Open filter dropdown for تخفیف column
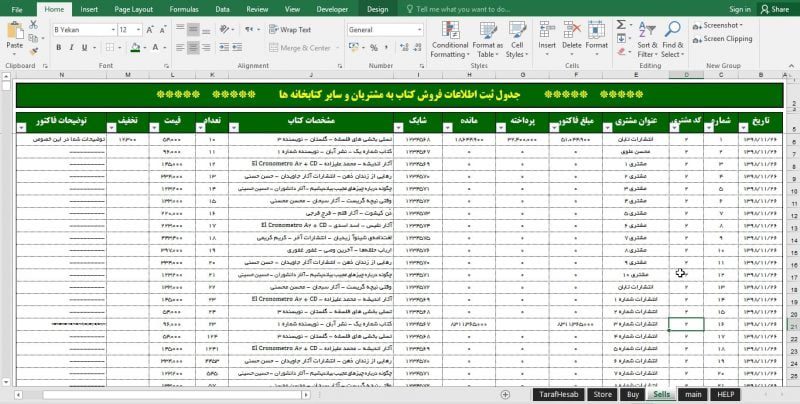 [x=112, y=128]
